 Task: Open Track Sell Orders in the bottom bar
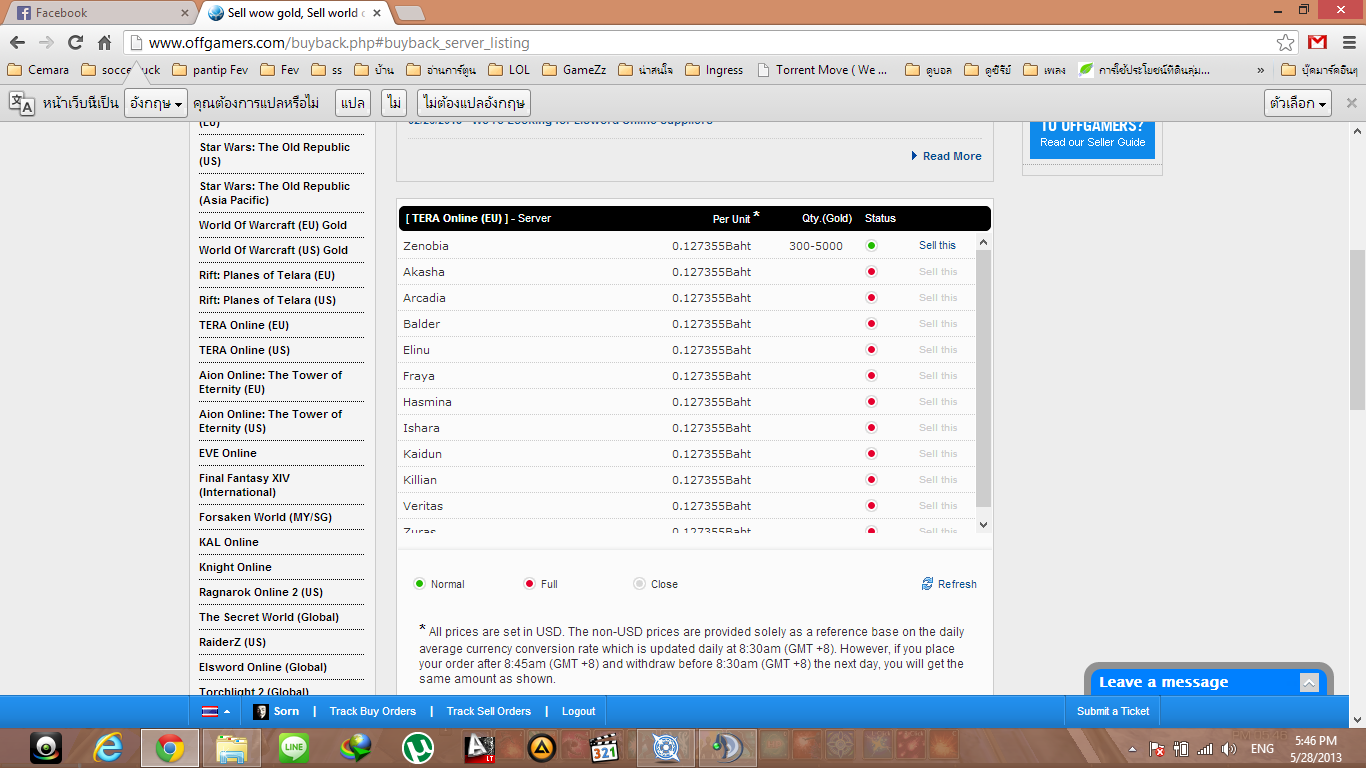pyautogui.click(x=489, y=711)
